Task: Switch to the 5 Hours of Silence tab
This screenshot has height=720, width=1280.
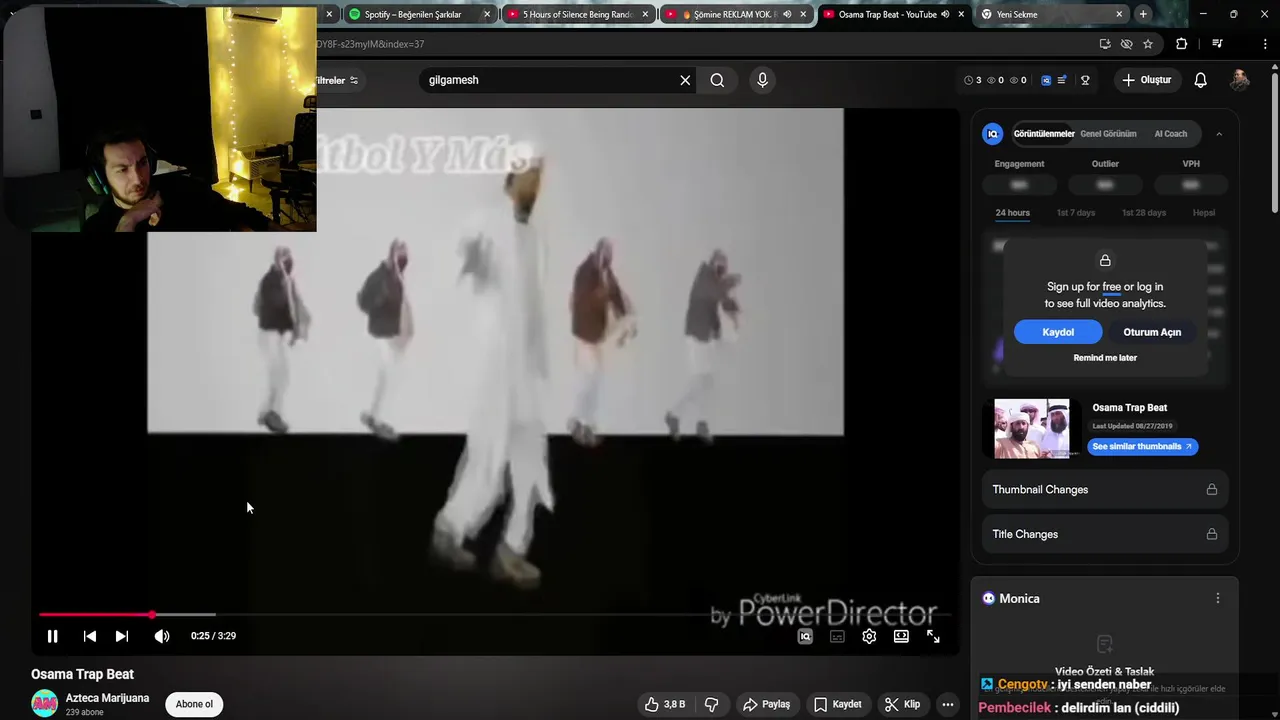Action: point(577,14)
